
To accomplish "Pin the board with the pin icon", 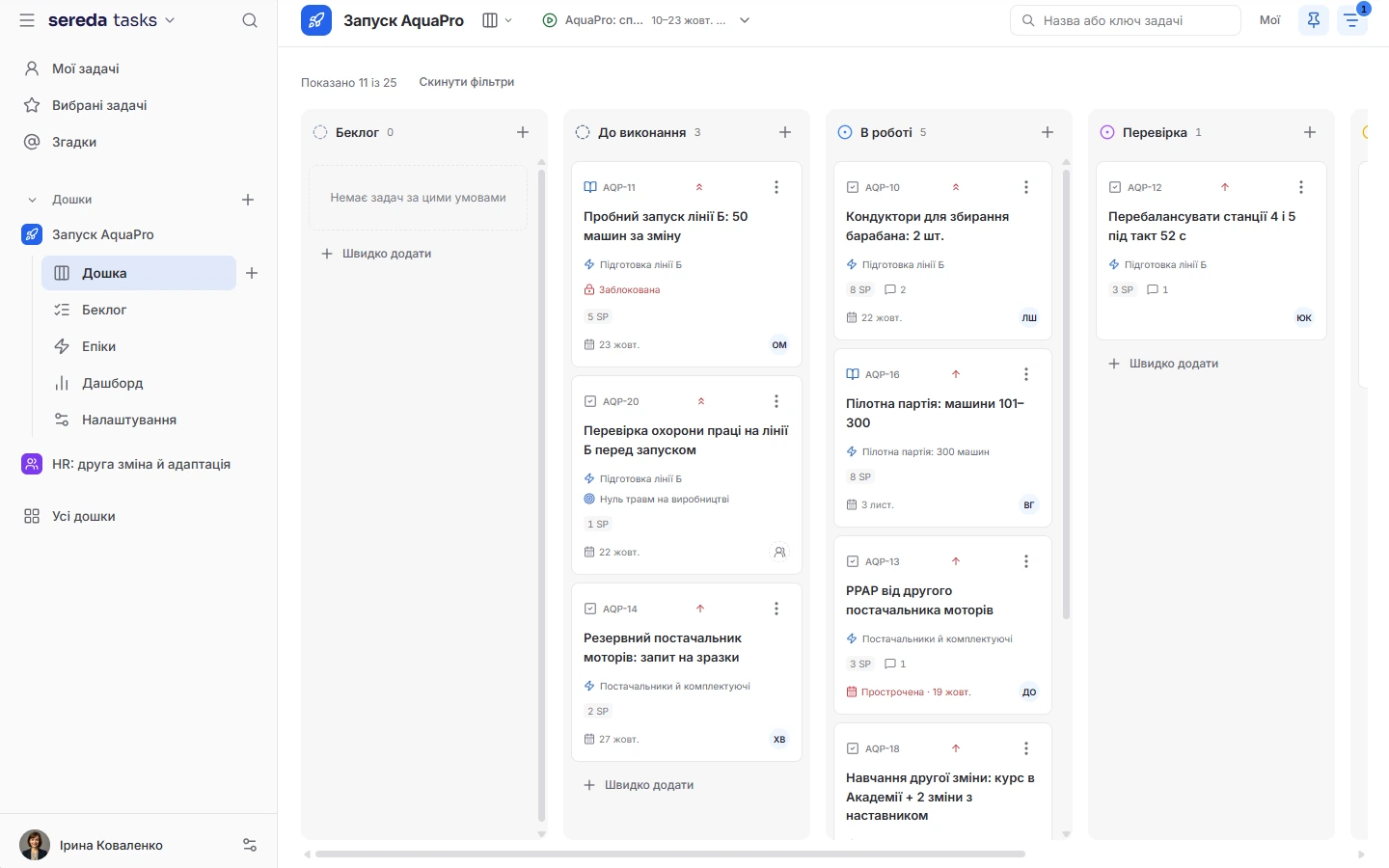I will click(x=1314, y=20).
